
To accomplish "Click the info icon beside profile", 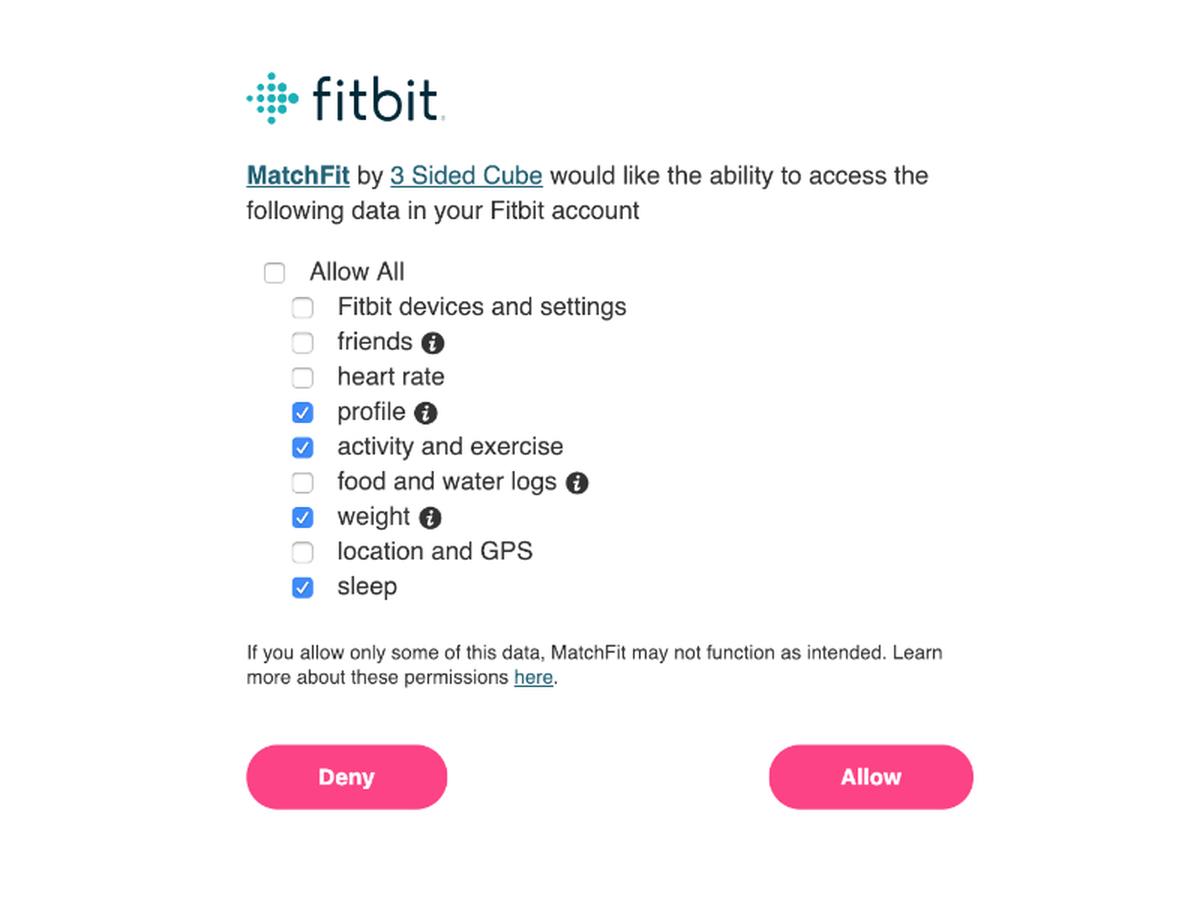I will [x=426, y=413].
